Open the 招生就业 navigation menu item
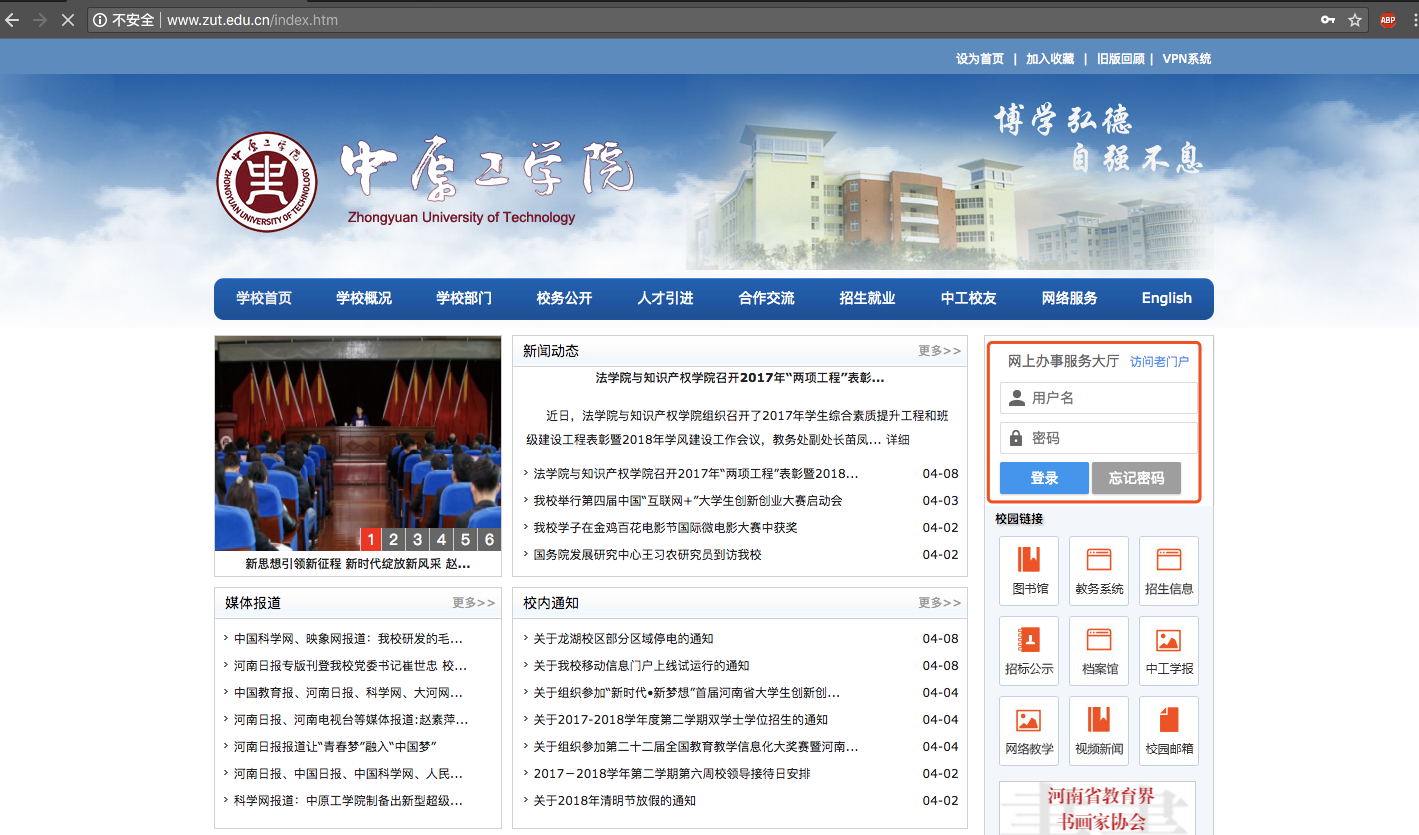The width and height of the screenshot is (1419, 835). (x=867, y=298)
